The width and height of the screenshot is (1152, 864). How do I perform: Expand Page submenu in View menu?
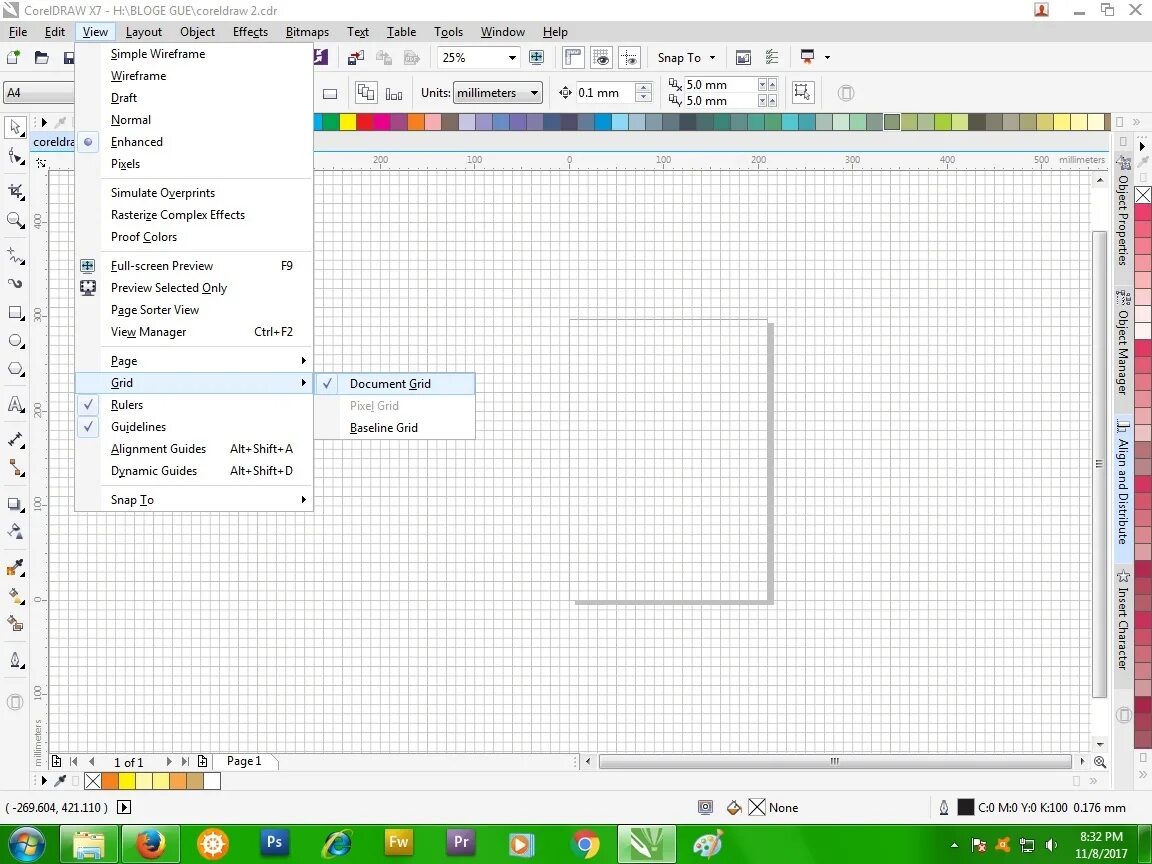pos(194,361)
